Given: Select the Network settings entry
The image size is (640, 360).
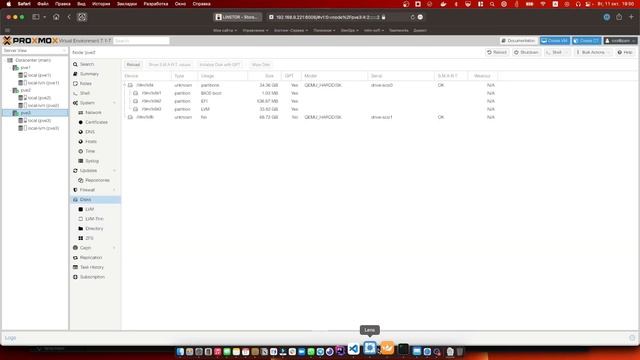Looking at the screenshot, I should (x=93, y=113).
